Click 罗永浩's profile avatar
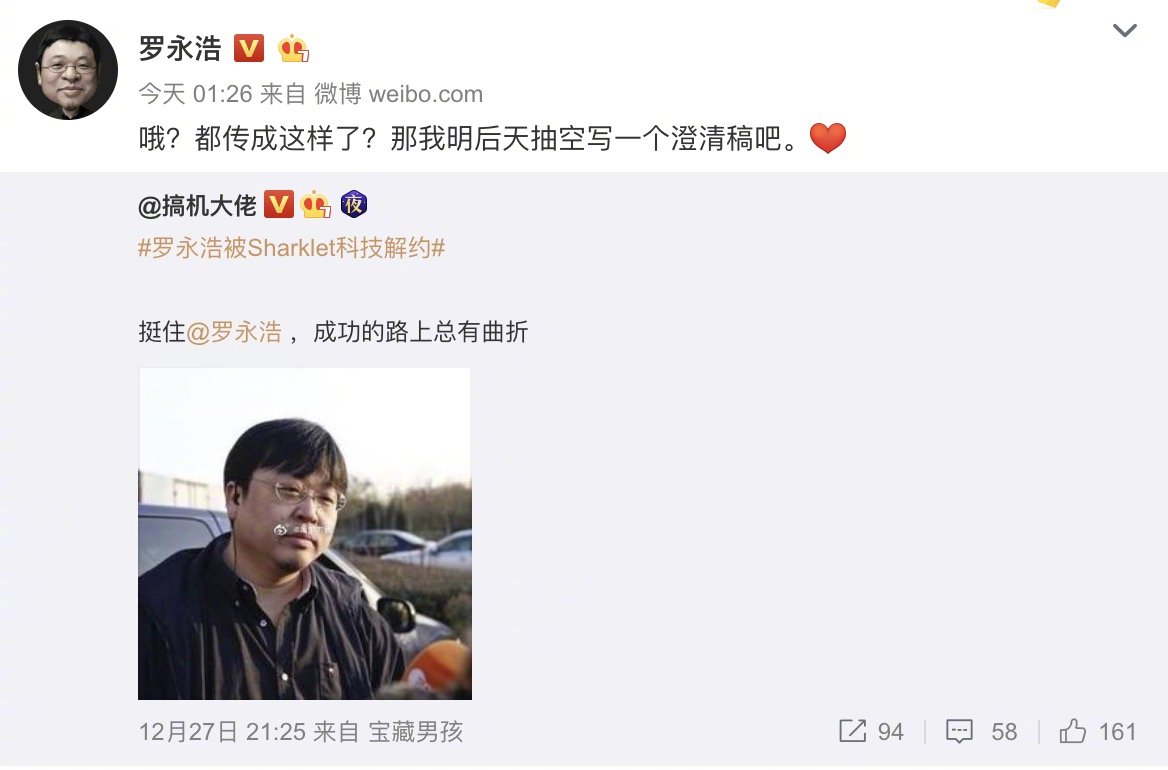Image resolution: width=1168 pixels, height=770 pixels. pyautogui.click(x=68, y=69)
